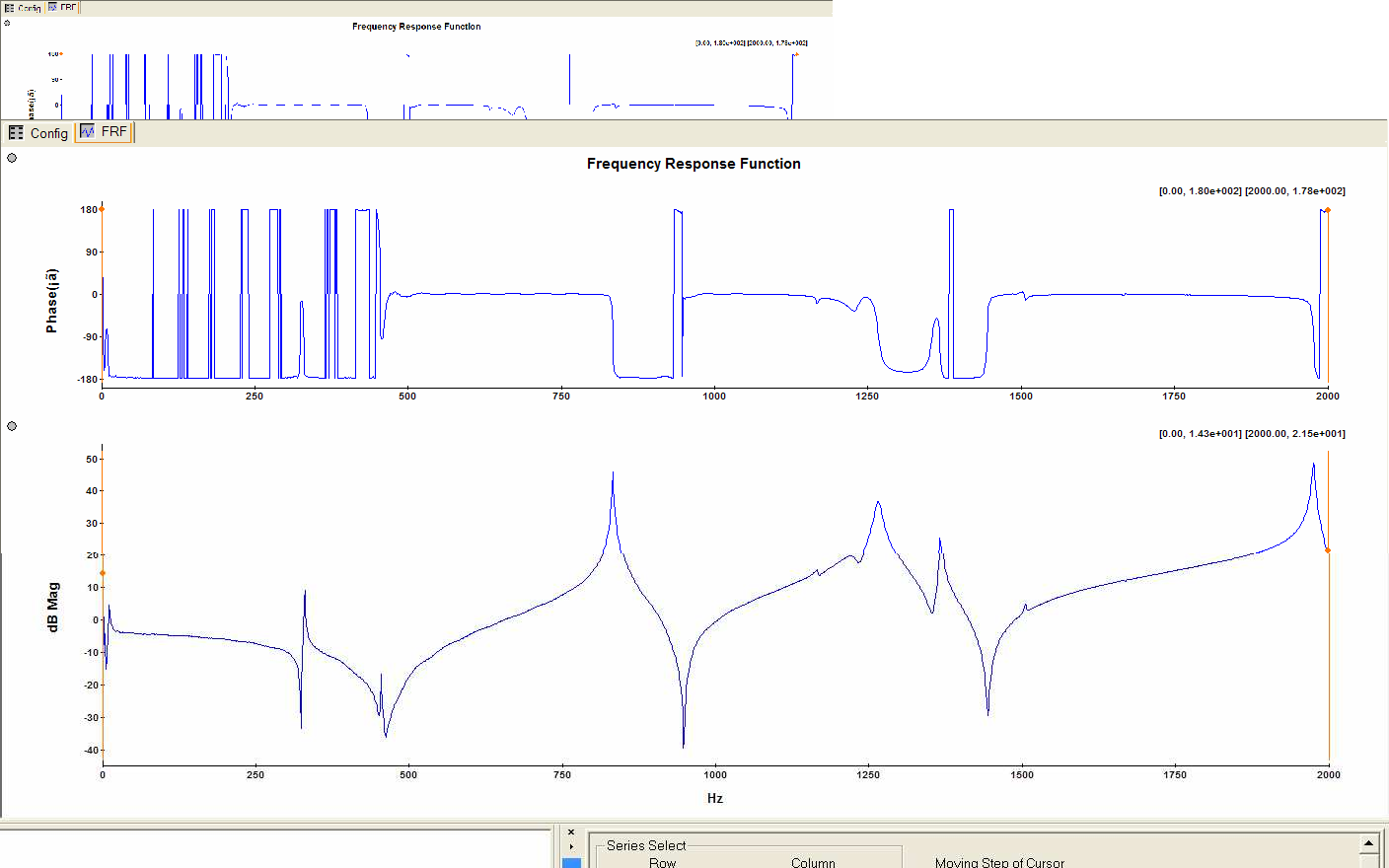Click the 'Column' label in Series Select
The height and width of the screenshot is (868, 1389).
coord(813,862)
